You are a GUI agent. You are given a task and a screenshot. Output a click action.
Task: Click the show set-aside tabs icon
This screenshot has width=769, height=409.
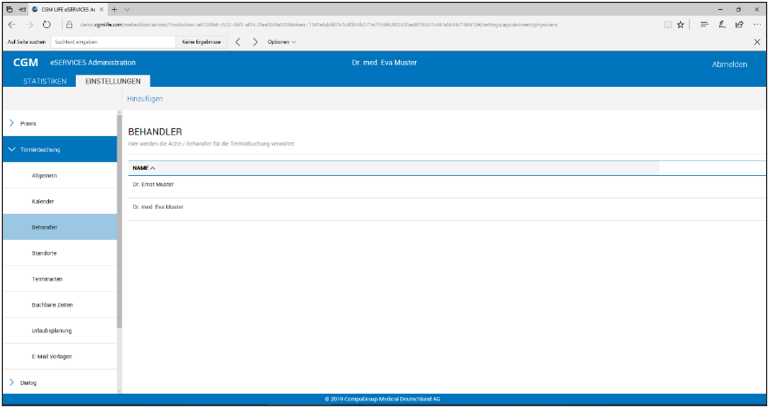click(22, 9)
